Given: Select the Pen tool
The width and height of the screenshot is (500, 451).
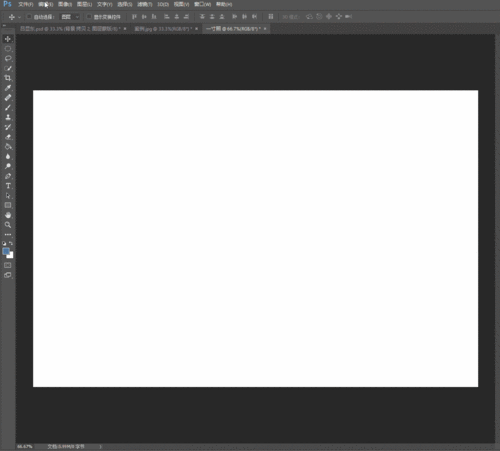Looking at the screenshot, I should coord(8,176).
